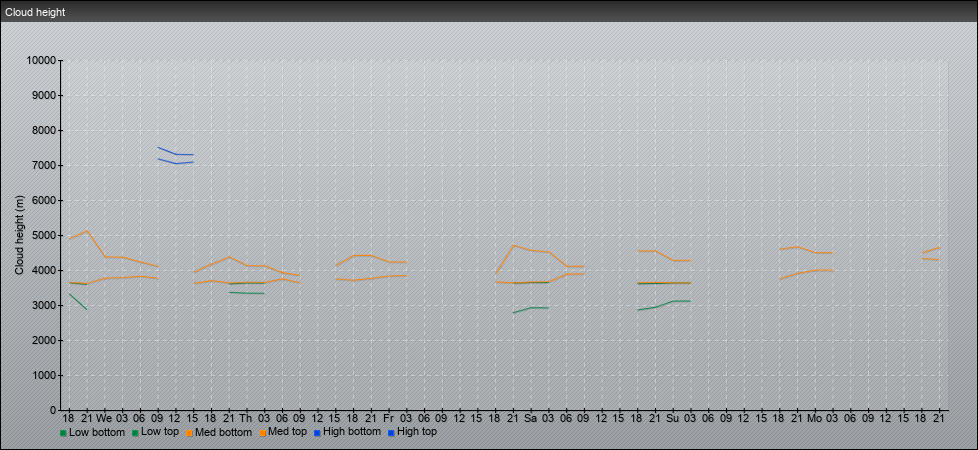Toggle the High bottom series label
The height and width of the screenshot is (450, 978).
(x=352, y=432)
